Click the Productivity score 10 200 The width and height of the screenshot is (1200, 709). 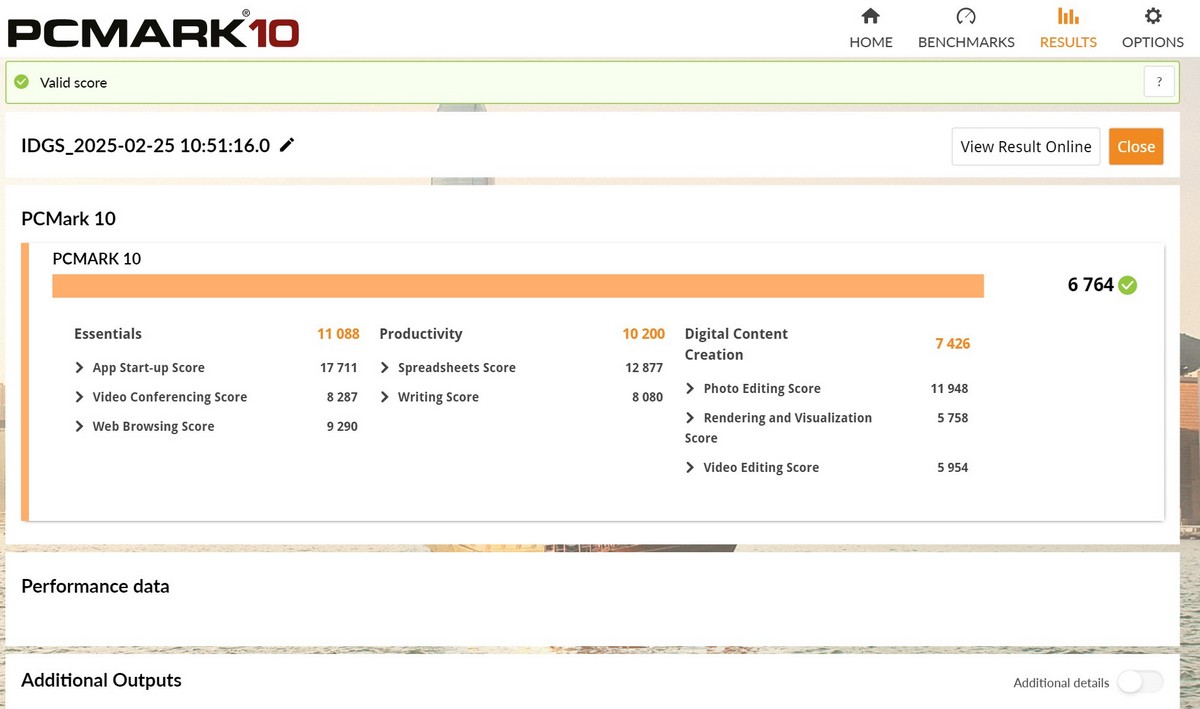coord(643,334)
